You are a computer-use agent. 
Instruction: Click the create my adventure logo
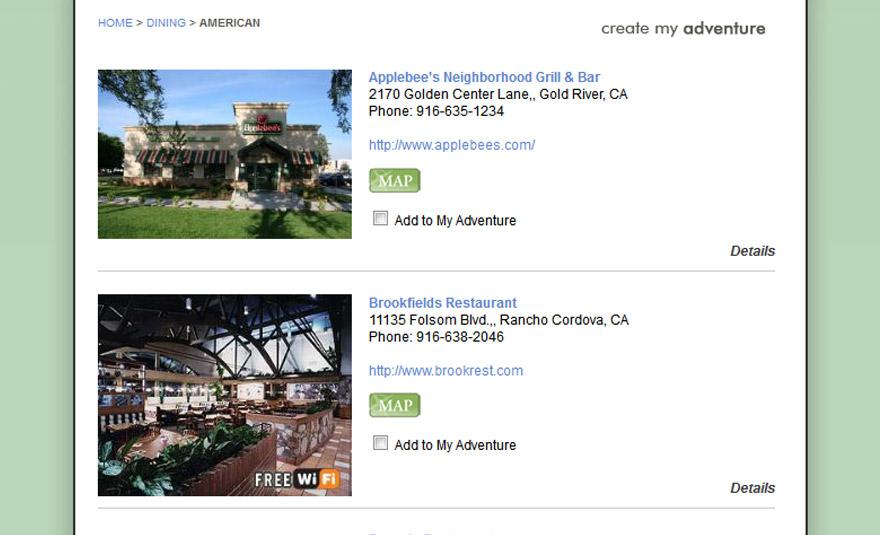tap(683, 29)
